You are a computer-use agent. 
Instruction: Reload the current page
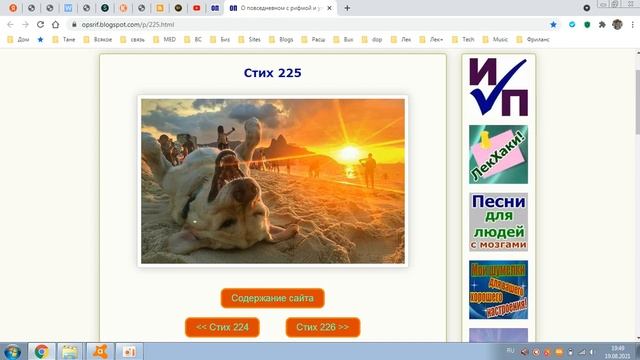(40, 24)
